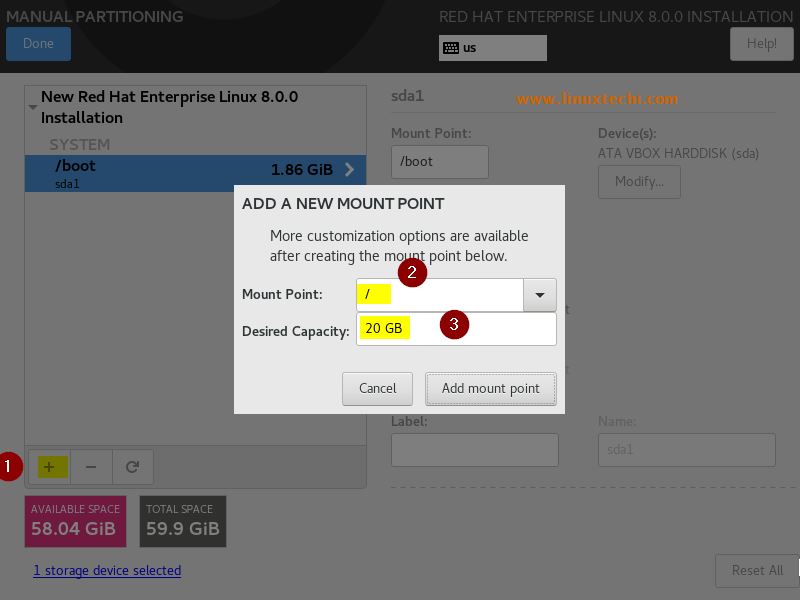
Task: Click the ATA VBOX HARDDISK (sda) device text
Action: 678,153
